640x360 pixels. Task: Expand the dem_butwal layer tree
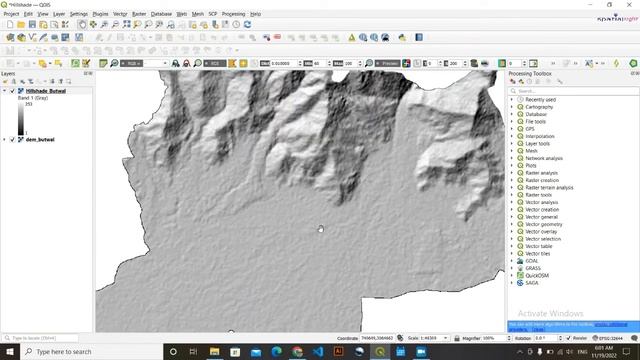click(x=4, y=140)
